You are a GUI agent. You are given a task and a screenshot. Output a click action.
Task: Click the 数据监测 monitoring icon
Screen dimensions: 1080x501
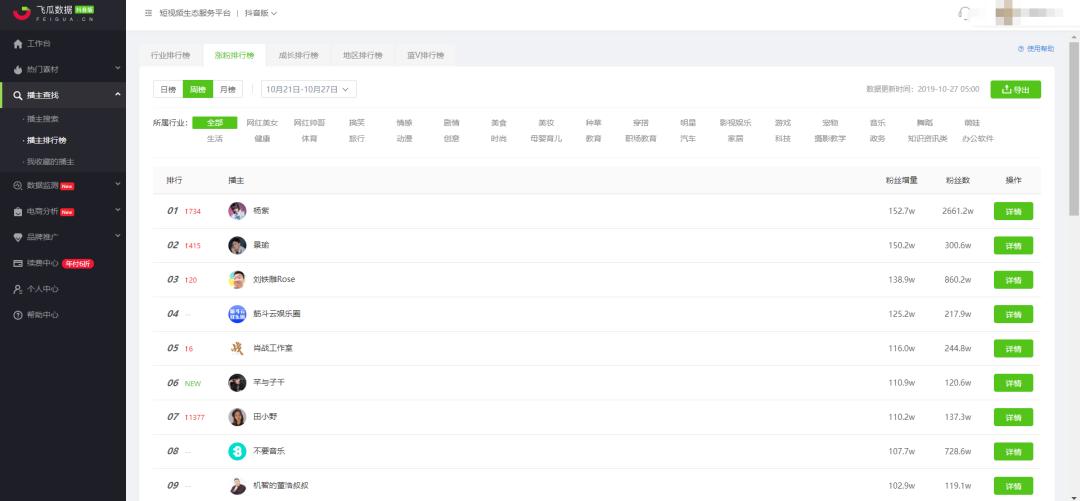(18, 185)
